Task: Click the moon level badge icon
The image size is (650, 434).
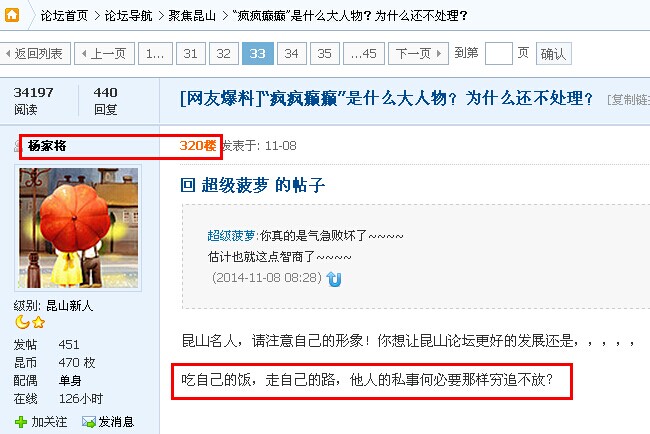Action: click(x=22, y=322)
